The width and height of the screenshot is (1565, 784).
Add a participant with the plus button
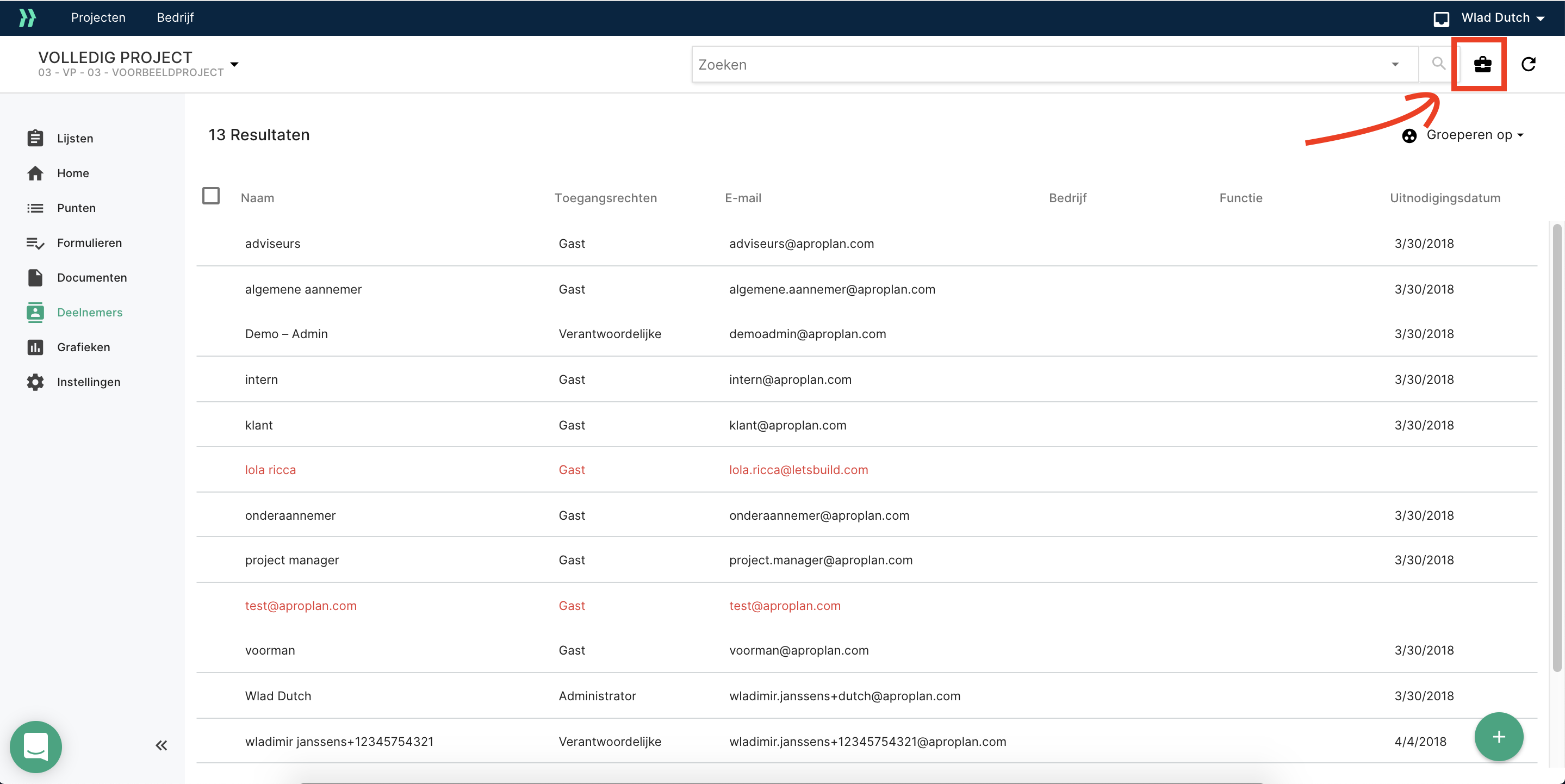pos(1498,737)
